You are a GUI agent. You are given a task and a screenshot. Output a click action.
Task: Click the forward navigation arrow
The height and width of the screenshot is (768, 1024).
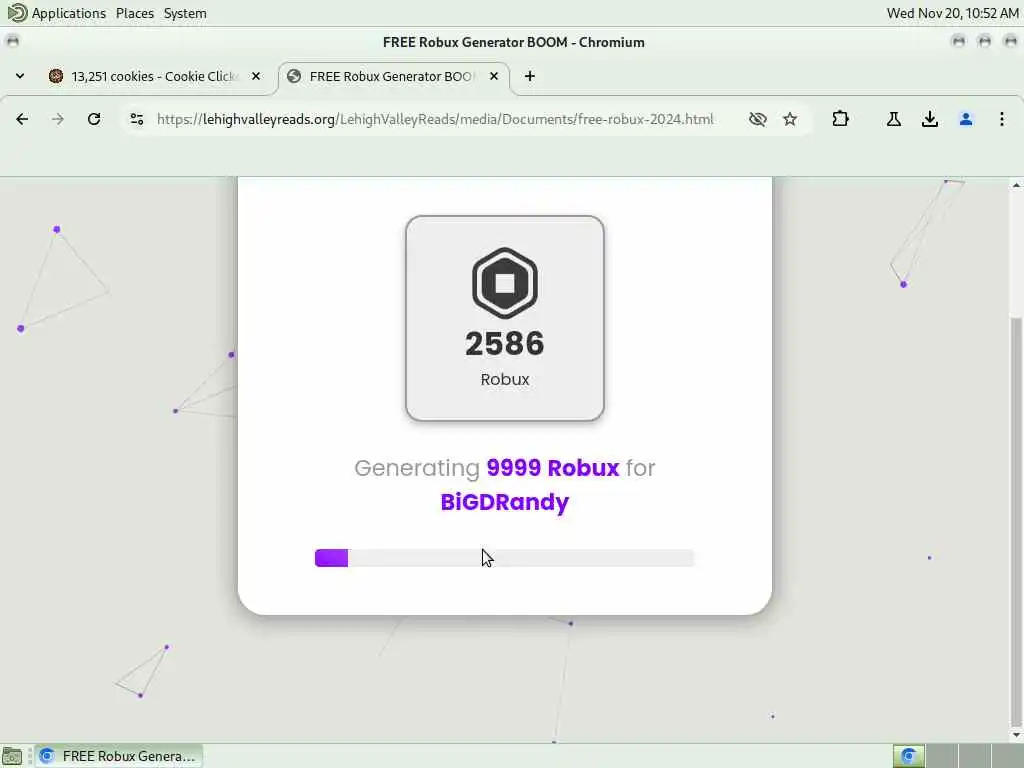tap(58, 119)
